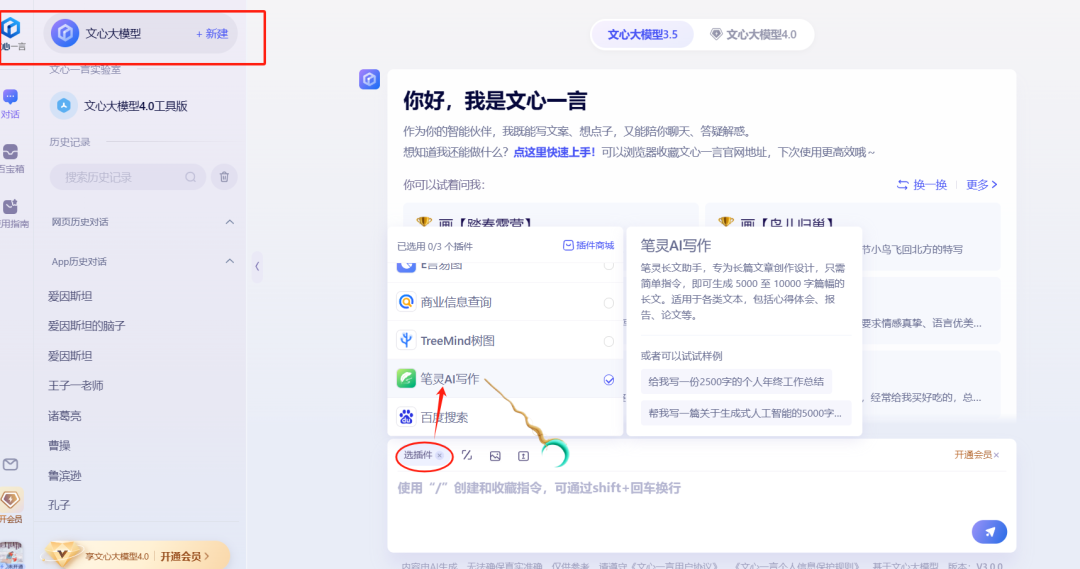1080x569 pixels.
Task: Click the 开会员 diamond icon in the sidebar
Action: (11, 499)
